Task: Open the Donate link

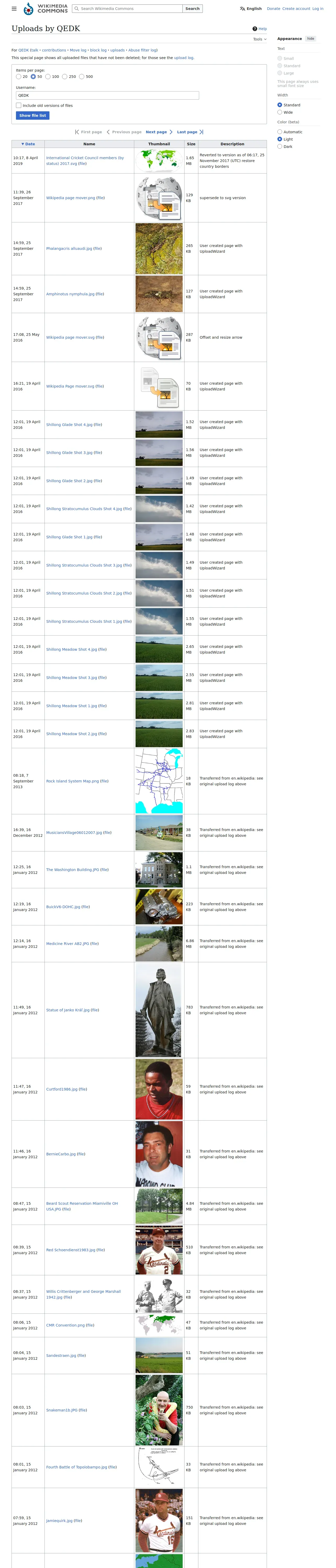Action: (x=273, y=9)
